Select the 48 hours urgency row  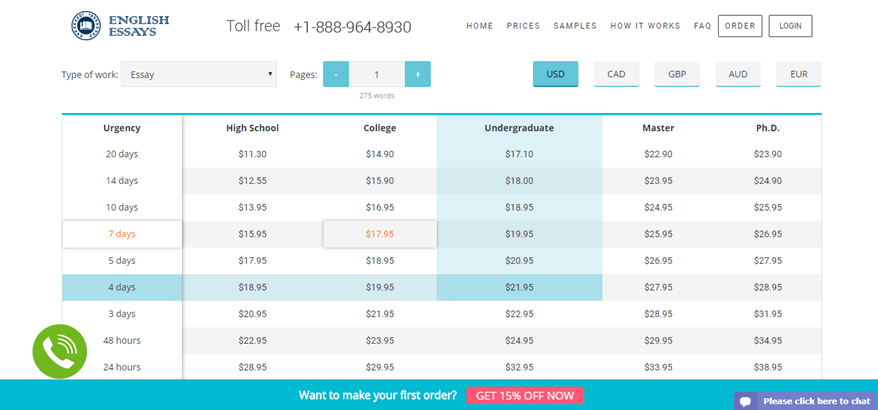pyautogui.click(x=122, y=341)
